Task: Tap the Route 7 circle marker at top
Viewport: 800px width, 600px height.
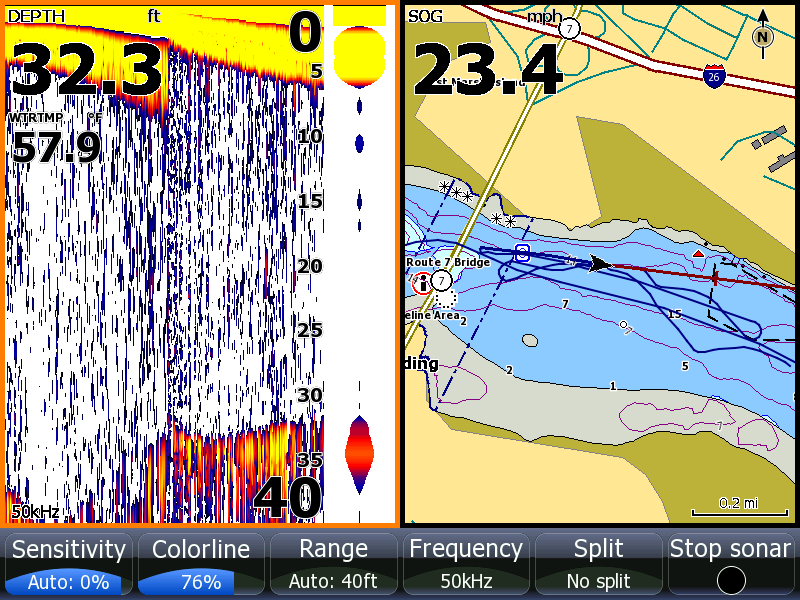Action: (569, 28)
